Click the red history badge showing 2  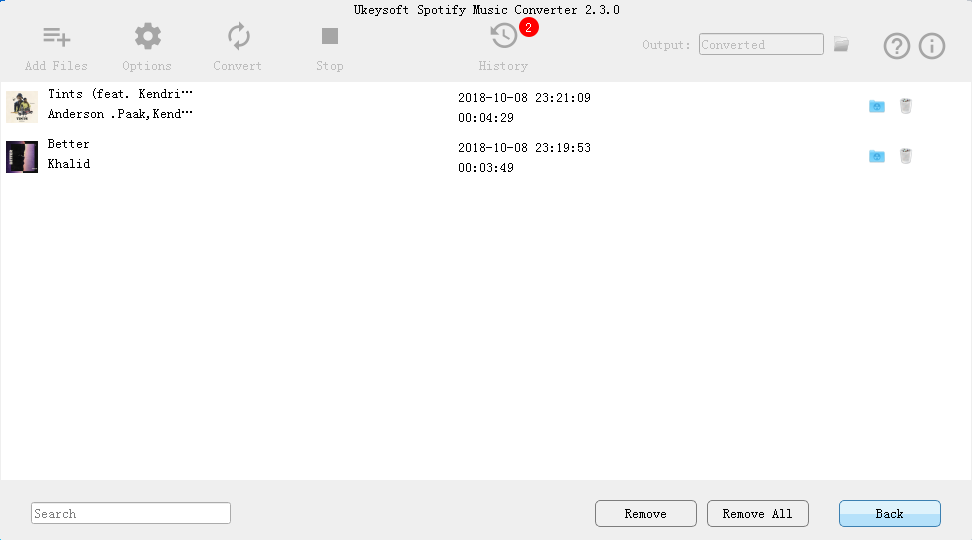click(529, 27)
